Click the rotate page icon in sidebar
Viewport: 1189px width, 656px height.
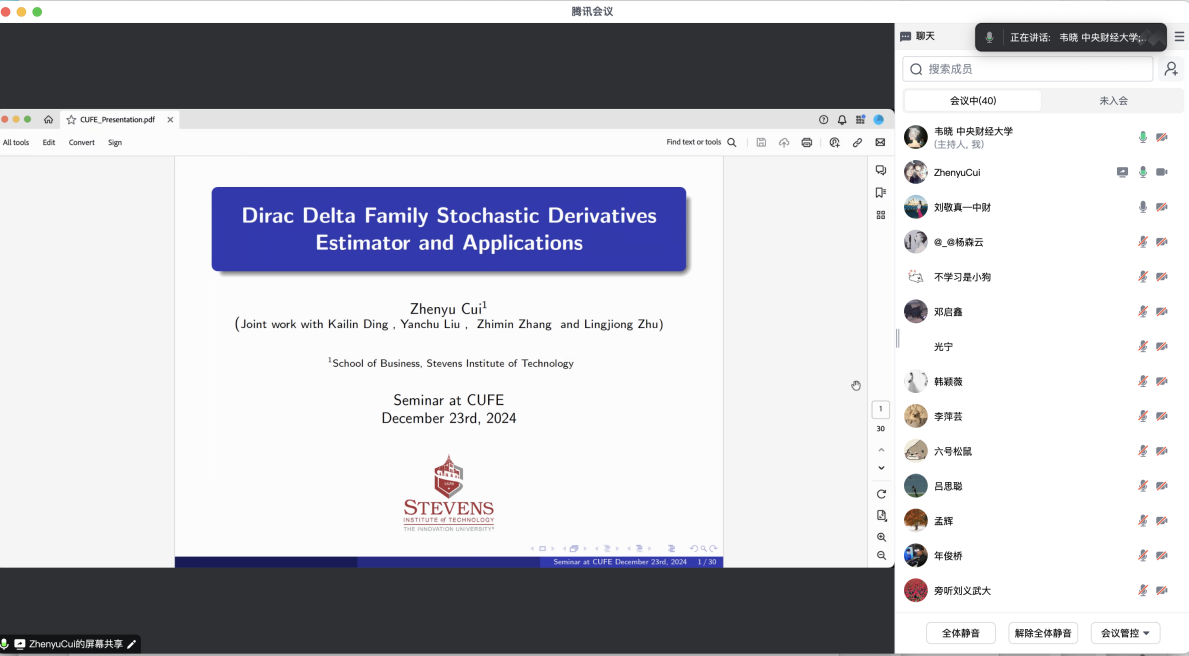point(881,494)
